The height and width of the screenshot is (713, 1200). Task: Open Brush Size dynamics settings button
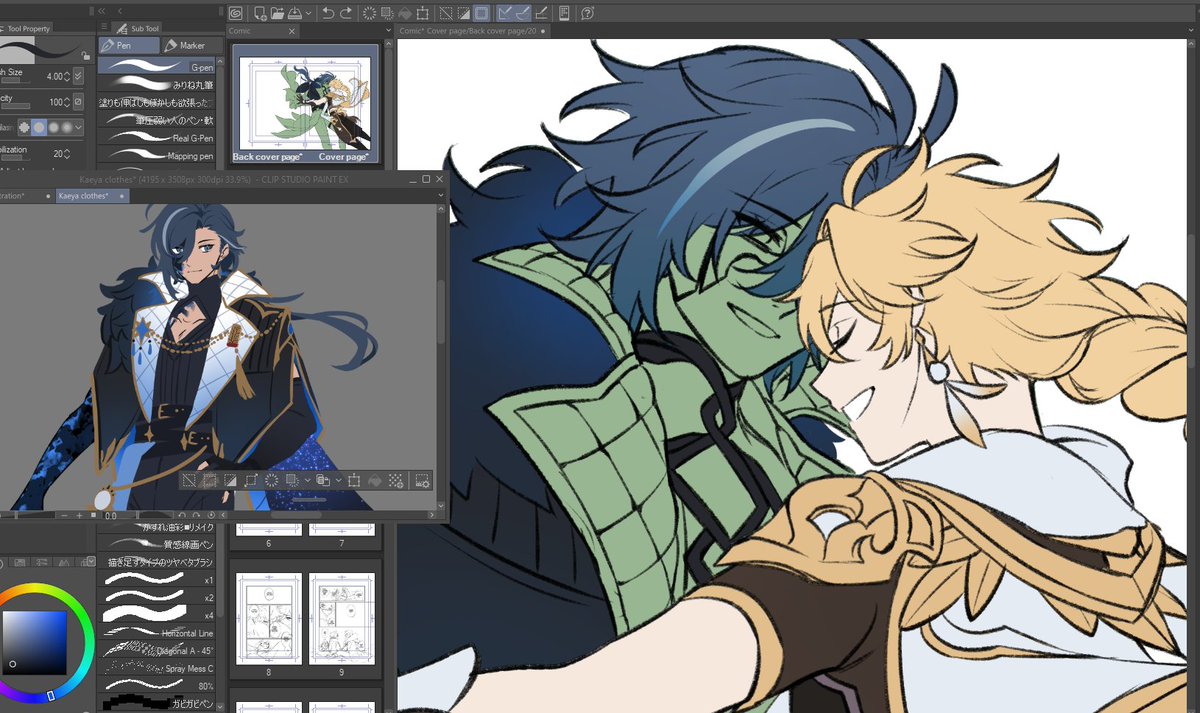[x=79, y=75]
